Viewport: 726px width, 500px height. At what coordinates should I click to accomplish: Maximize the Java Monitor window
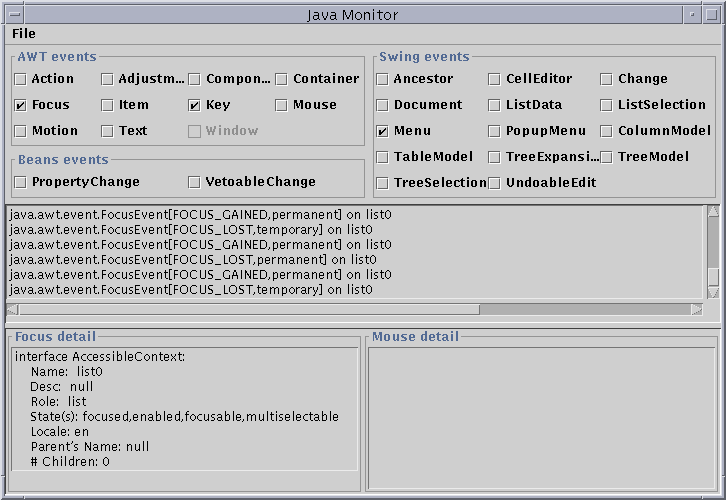[711, 14]
